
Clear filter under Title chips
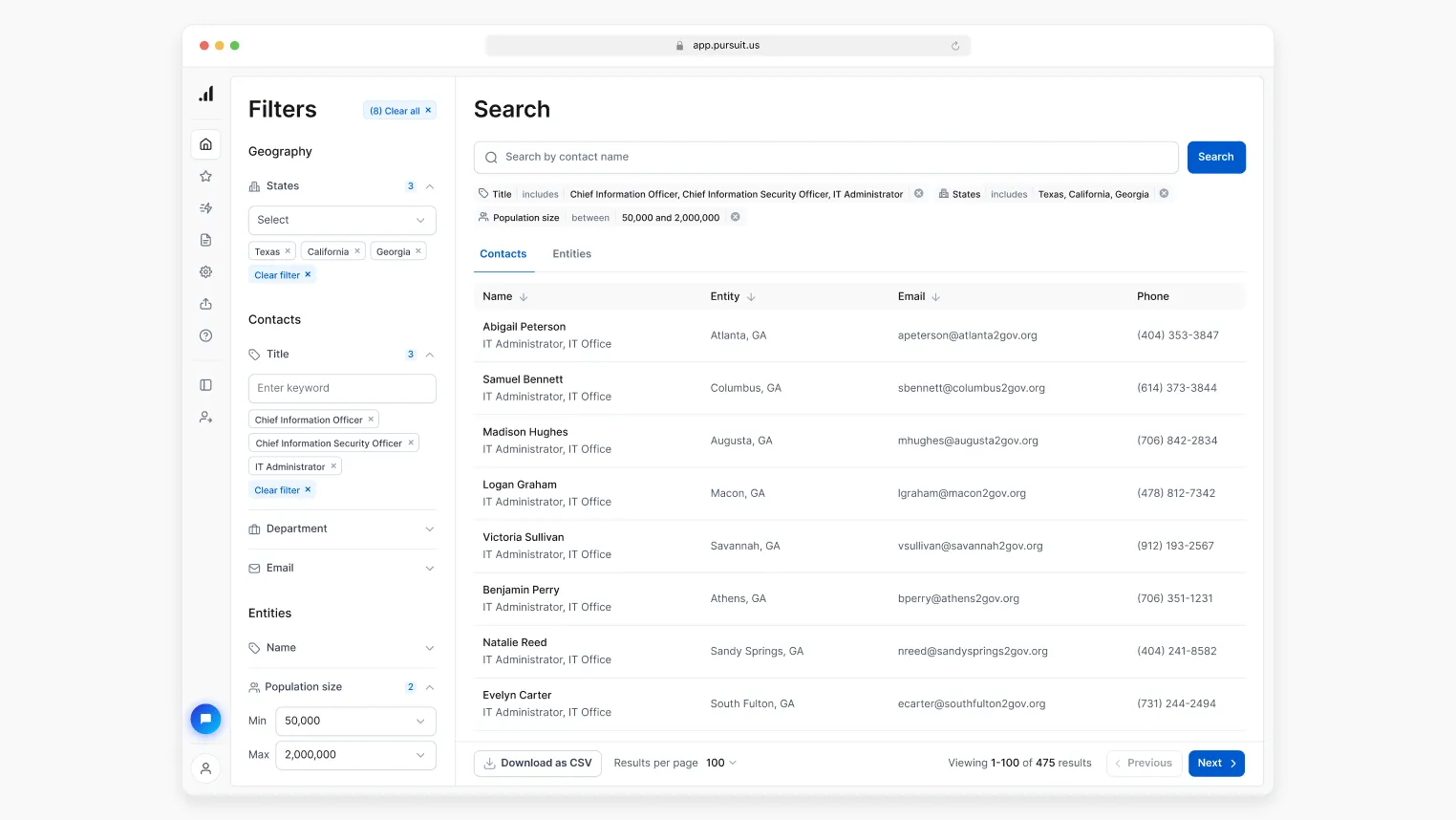(x=283, y=490)
